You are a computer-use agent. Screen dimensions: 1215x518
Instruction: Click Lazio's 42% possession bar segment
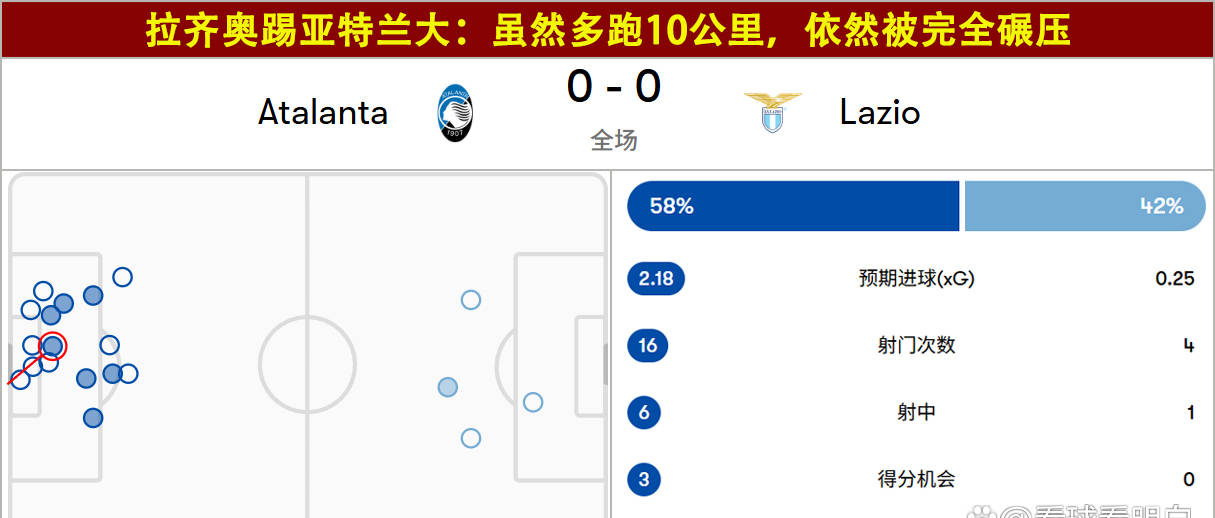[1084, 206]
